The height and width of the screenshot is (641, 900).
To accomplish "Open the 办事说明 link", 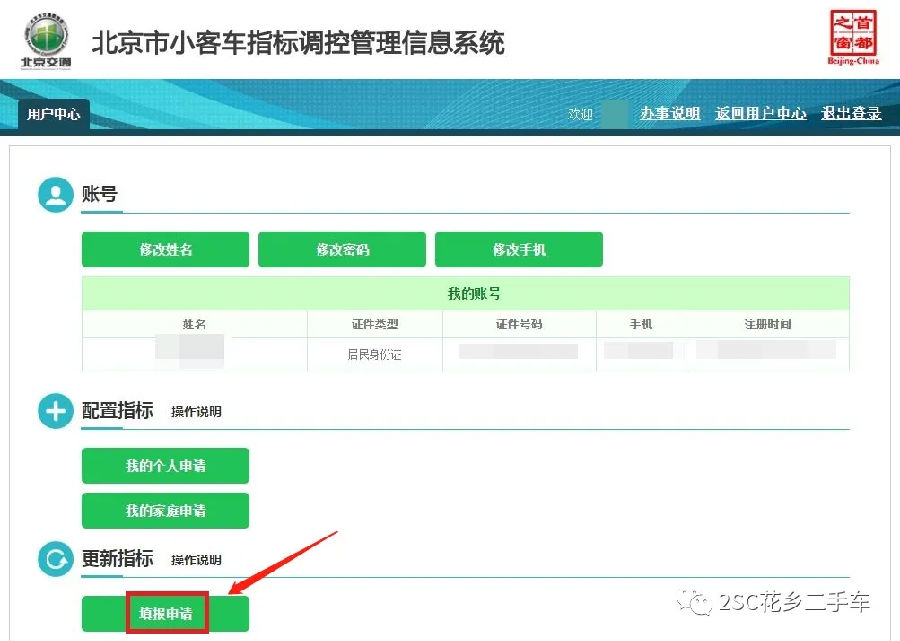I will click(x=670, y=113).
